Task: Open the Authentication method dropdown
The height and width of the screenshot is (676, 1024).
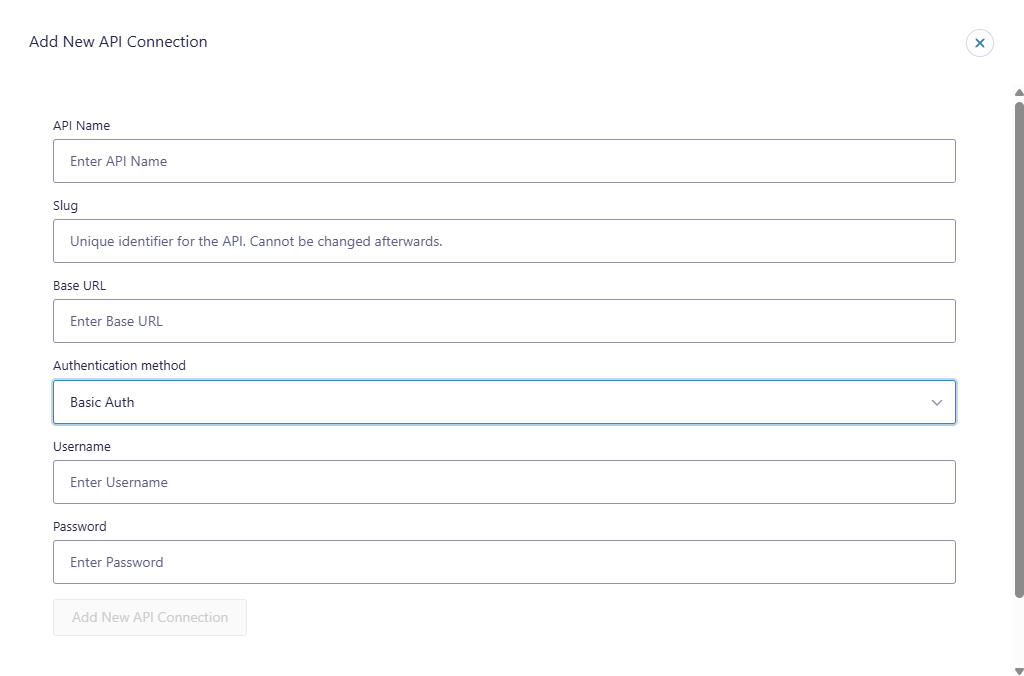Action: (x=503, y=401)
